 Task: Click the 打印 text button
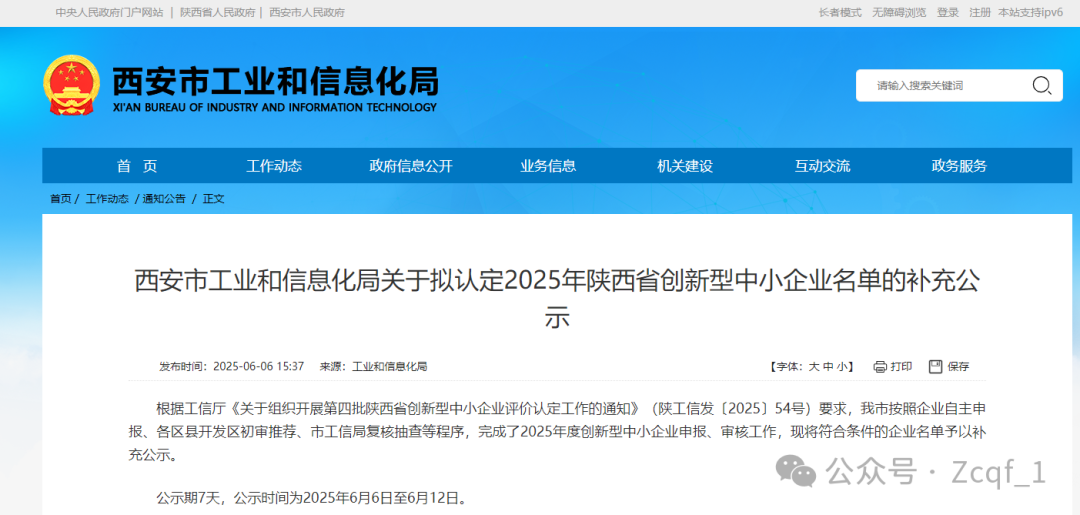(x=902, y=367)
